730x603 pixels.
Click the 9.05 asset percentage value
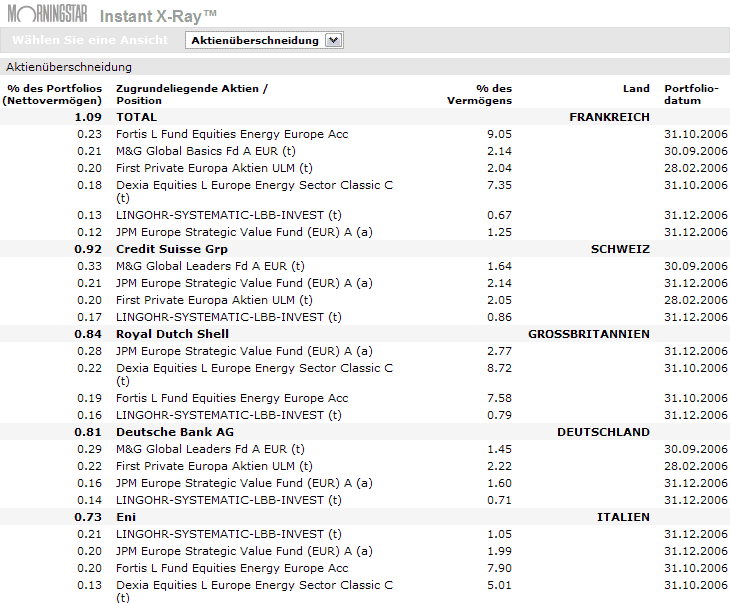point(499,134)
